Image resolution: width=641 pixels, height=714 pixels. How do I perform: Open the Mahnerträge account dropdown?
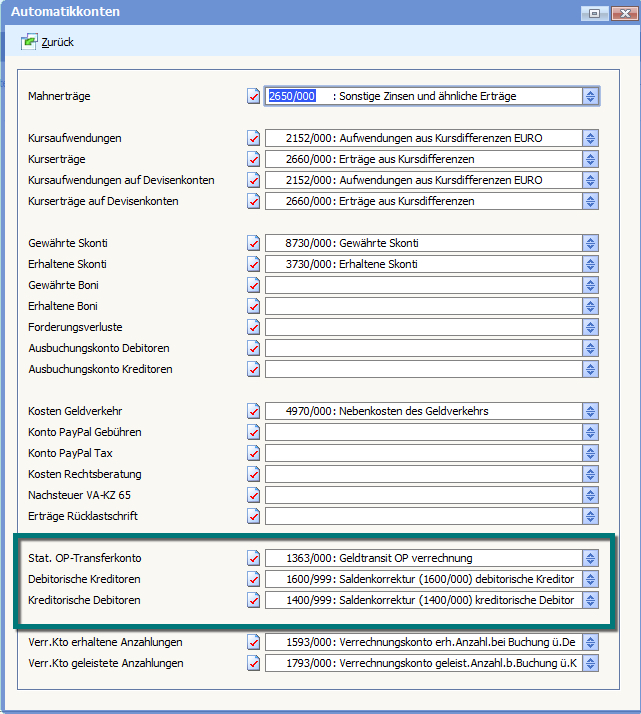coord(591,97)
